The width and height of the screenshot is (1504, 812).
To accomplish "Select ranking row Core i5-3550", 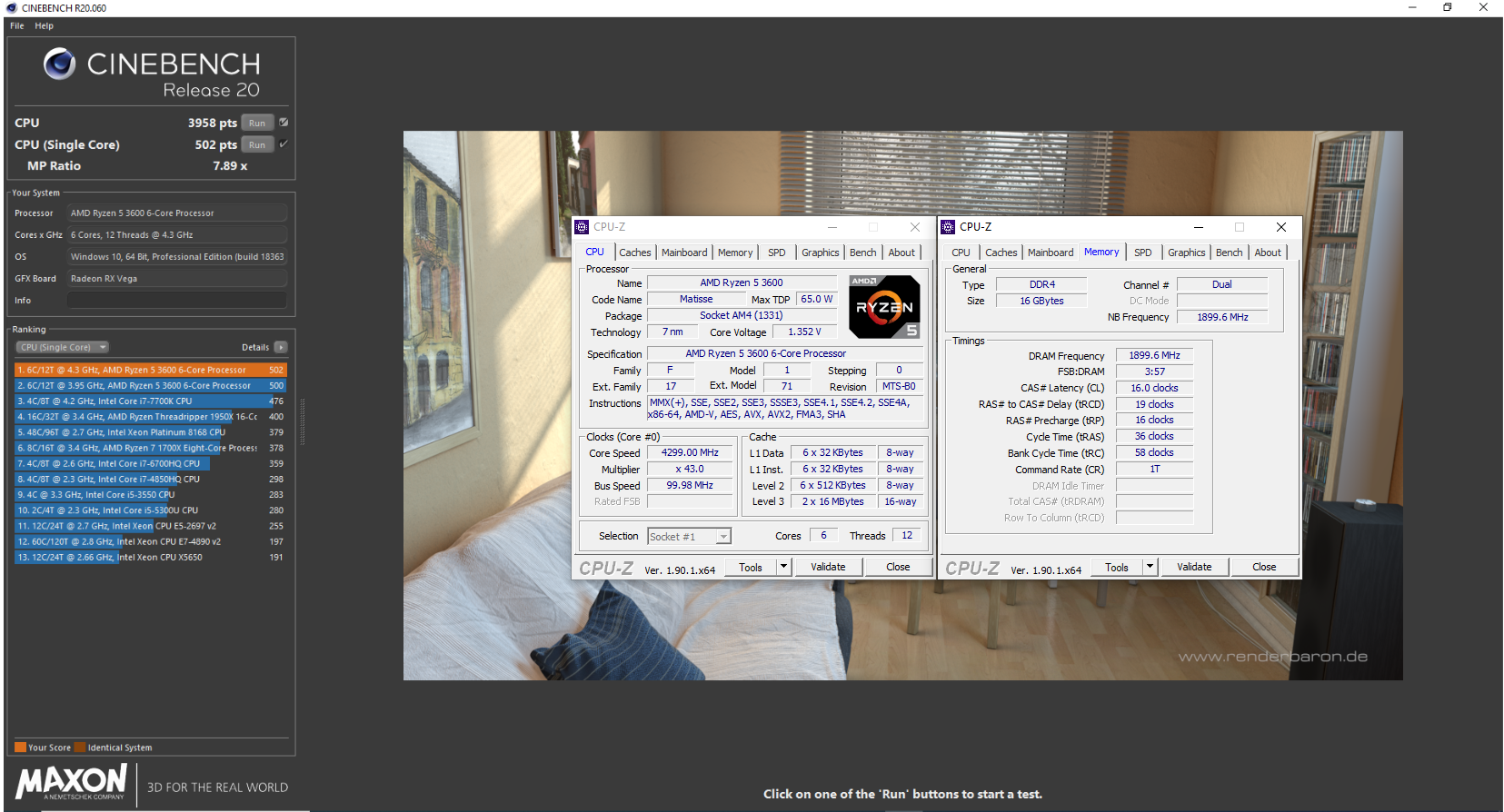I will tap(151, 495).
